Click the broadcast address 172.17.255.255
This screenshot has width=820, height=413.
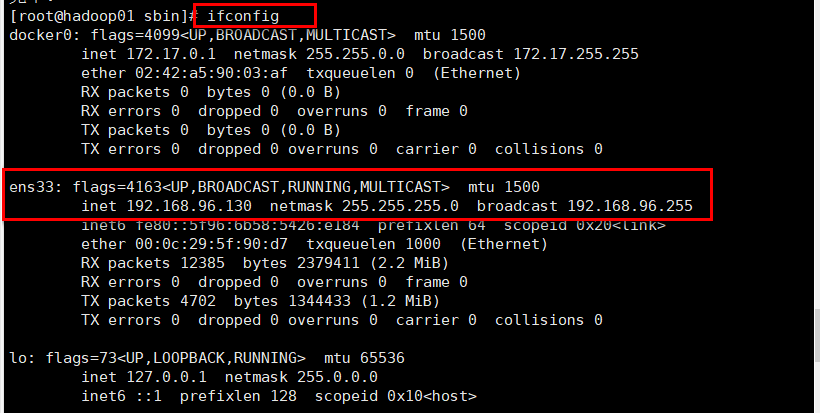click(x=571, y=54)
